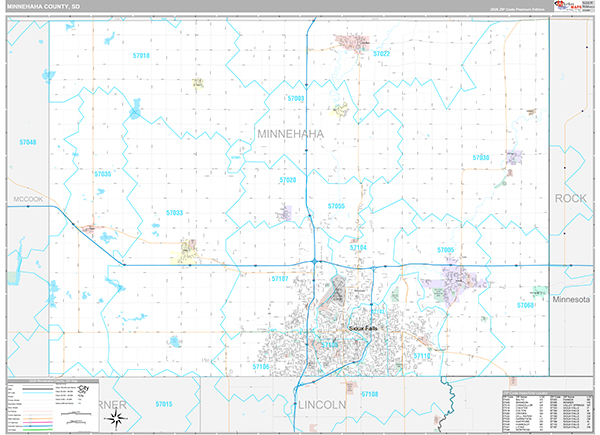
Task: Click the LINCOLN county label
Action: (x=320, y=404)
